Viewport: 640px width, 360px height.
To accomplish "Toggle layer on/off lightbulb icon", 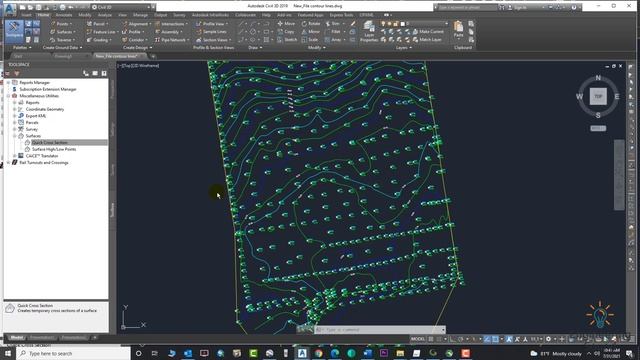I will click(x=383, y=24).
